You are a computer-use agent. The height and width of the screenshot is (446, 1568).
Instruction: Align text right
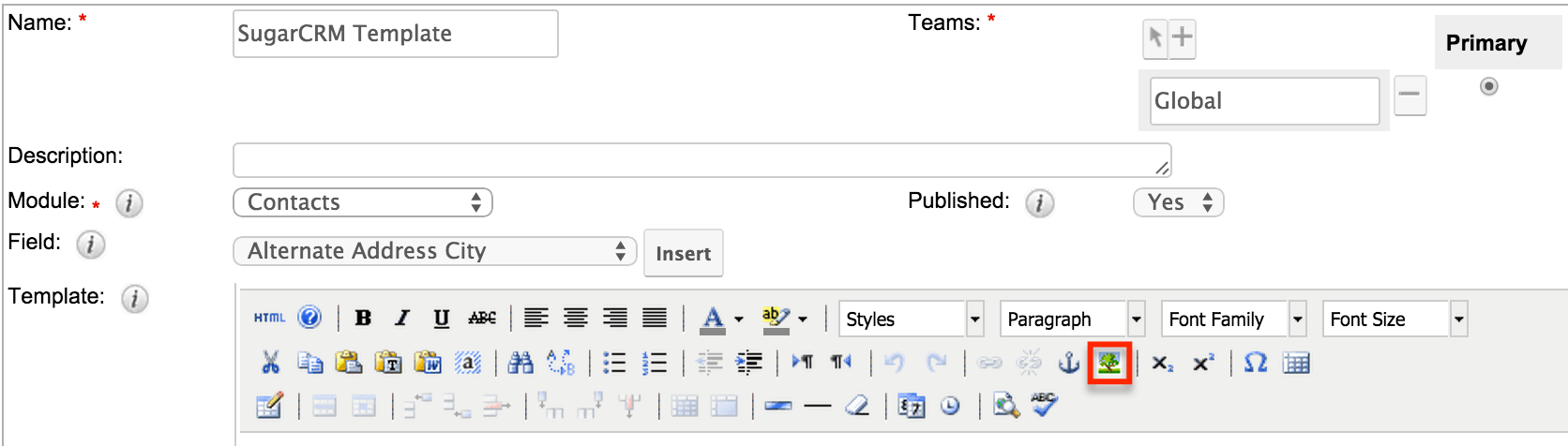pyautogui.click(x=615, y=319)
